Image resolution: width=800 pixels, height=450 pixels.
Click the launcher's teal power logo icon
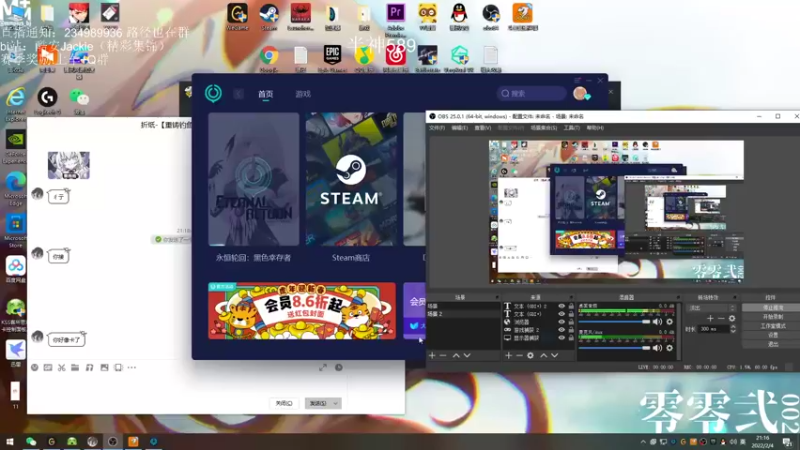[213, 93]
